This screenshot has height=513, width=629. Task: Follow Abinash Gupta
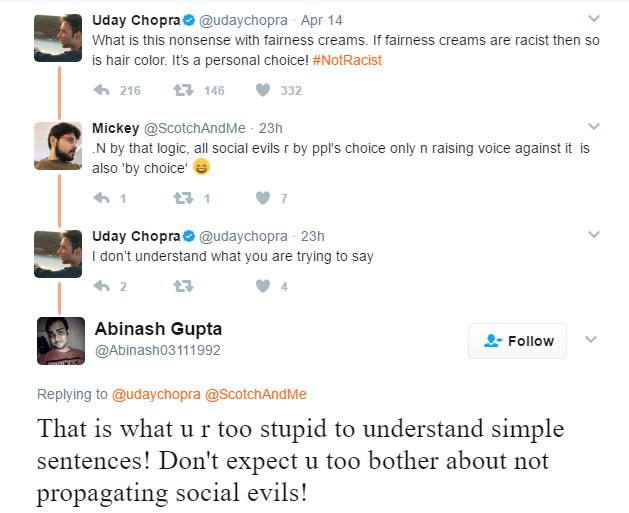517,341
